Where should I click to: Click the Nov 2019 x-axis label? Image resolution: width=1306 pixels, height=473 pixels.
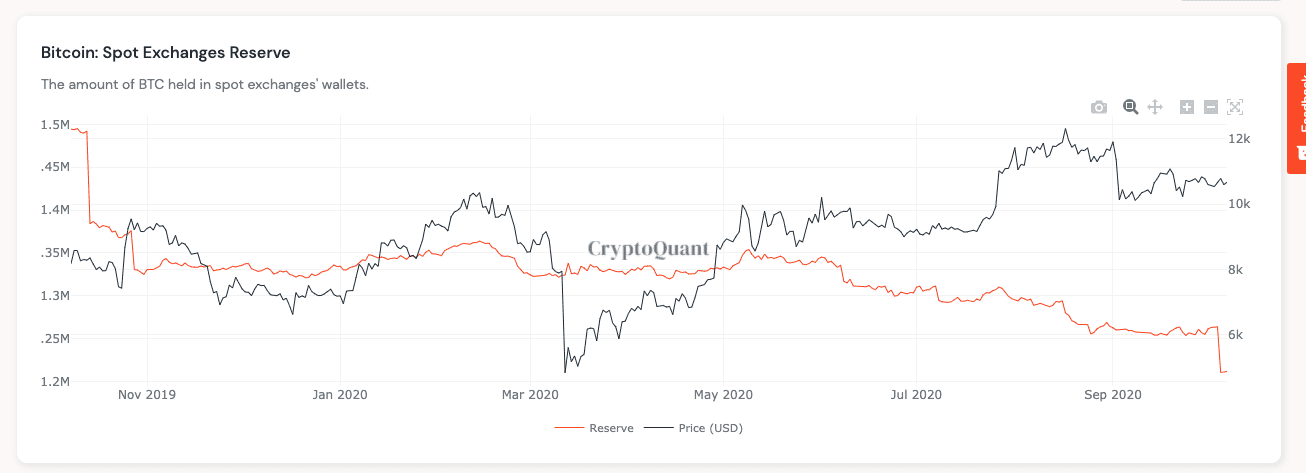pos(146,395)
